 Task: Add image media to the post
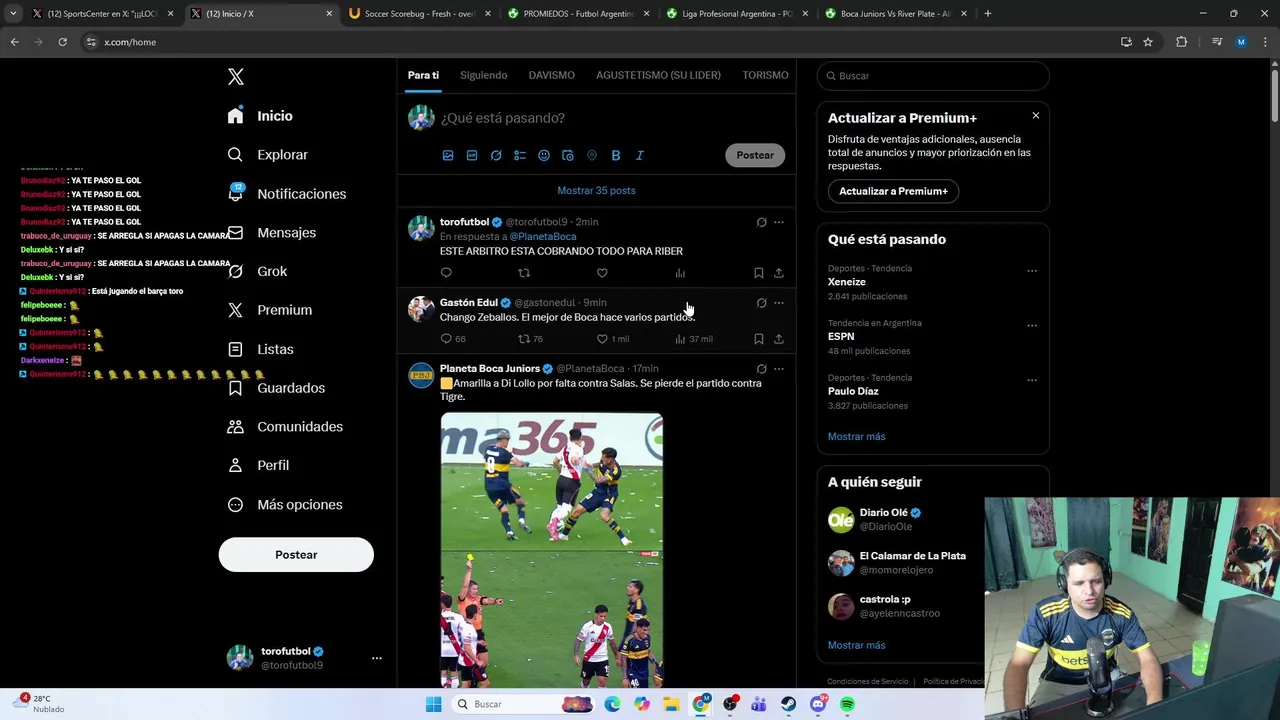pyautogui.click(x=448, y=155)
